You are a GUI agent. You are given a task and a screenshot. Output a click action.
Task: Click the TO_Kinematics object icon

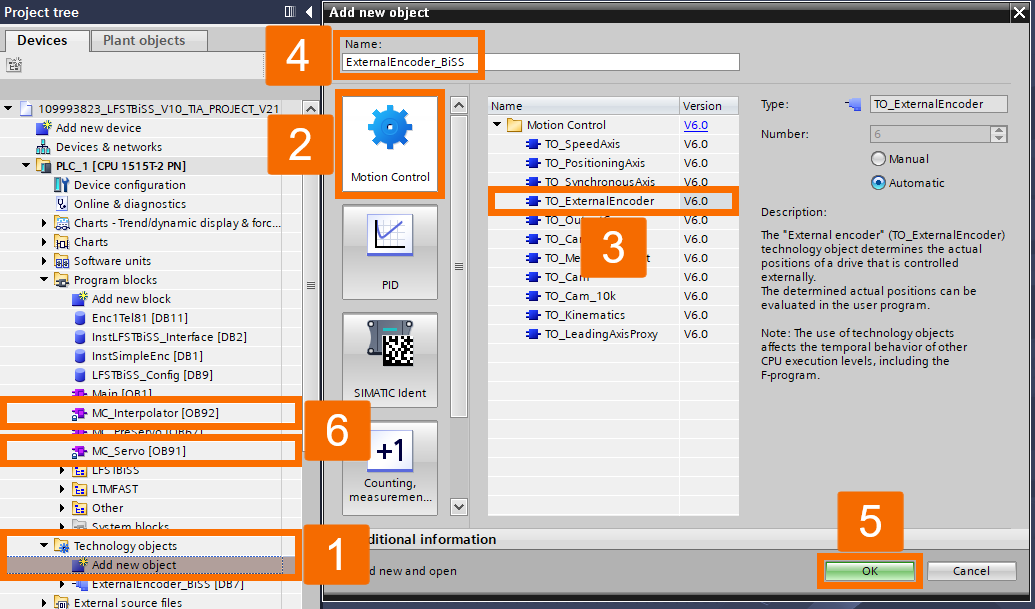coord(533,315)
